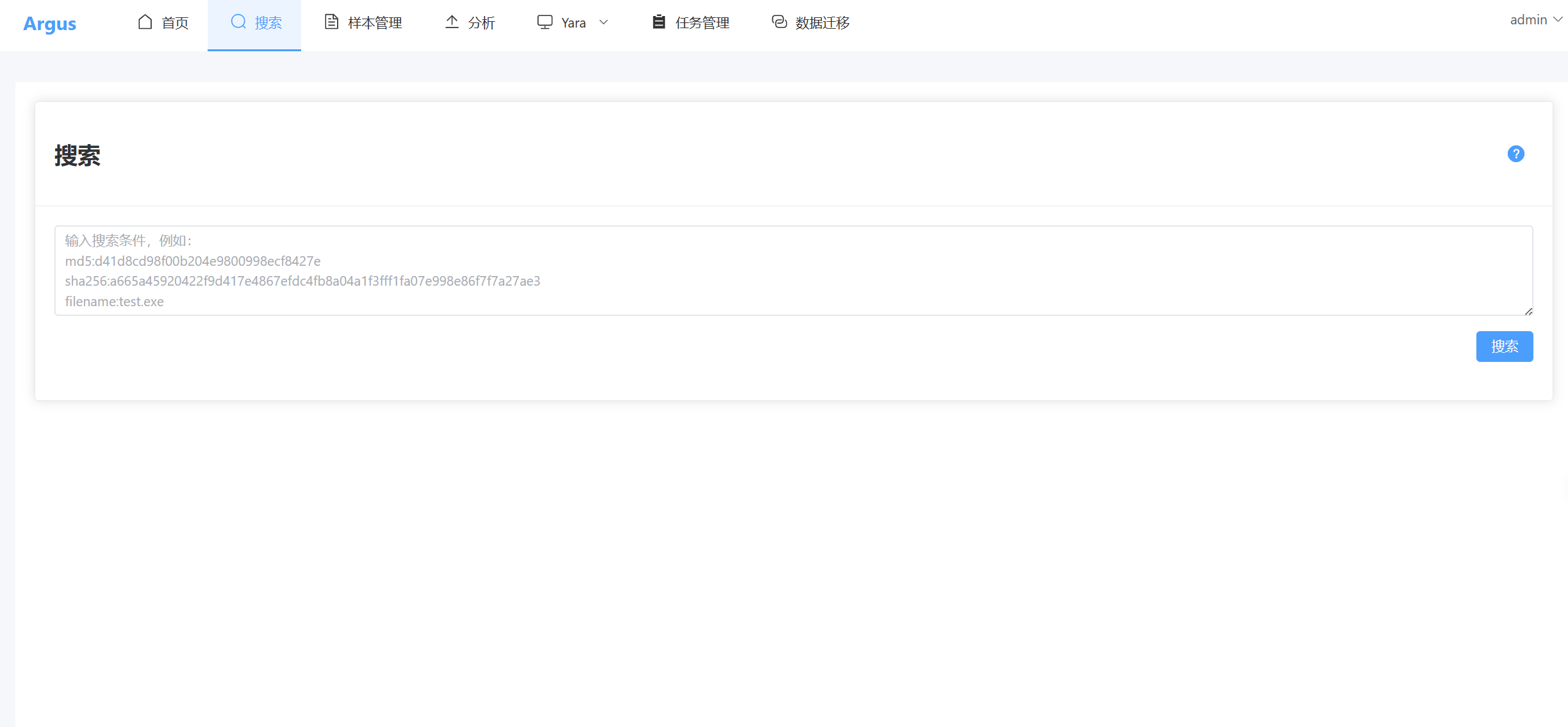This screenshot has width=1568, height=727.
Task: Click the textarea resize handle
Action: (x=1528, y=311)
